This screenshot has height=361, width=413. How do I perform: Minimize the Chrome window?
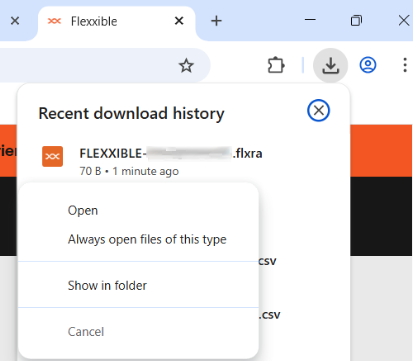click(310, 20)
